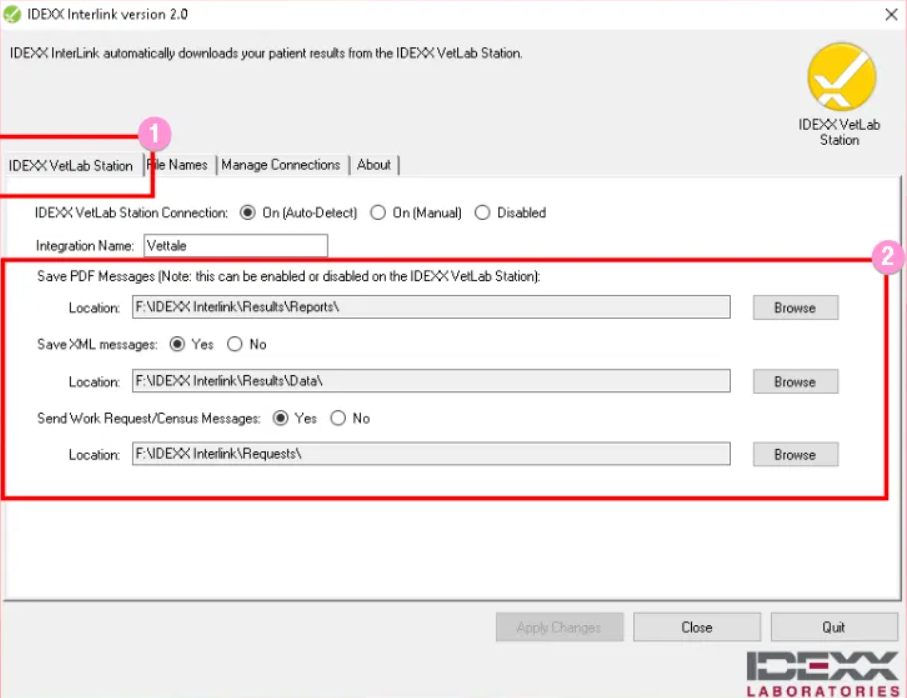This screenshot has height=698, width=907.
Task: Click the 'Send Work Request/Census Messages:' label
Action: pyautogui.click(x=149, y=418)
